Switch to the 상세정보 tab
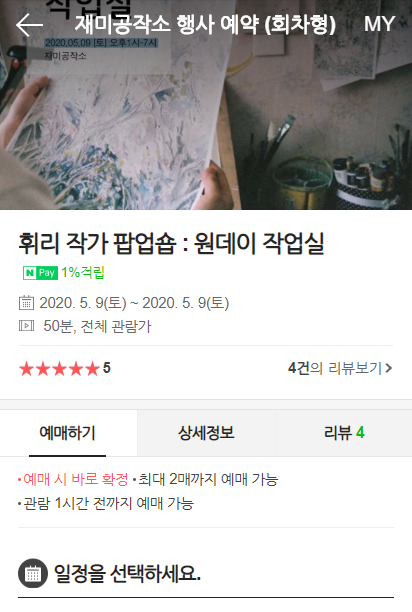412x612 pixels. point(206,433)
